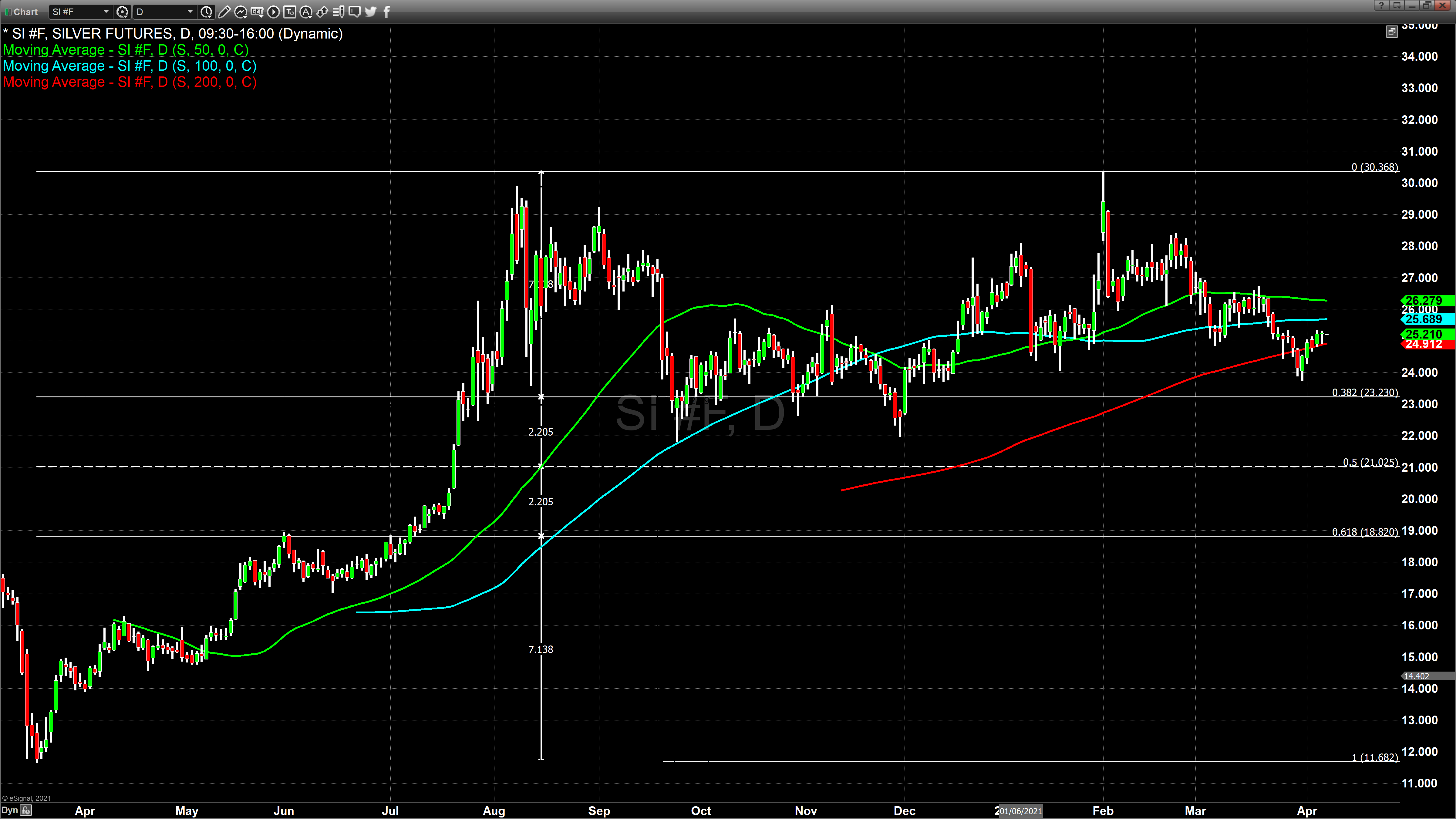Click the gray 14.402 cursor price tag
1456x819 pixels.
[x=1428, y=676]
